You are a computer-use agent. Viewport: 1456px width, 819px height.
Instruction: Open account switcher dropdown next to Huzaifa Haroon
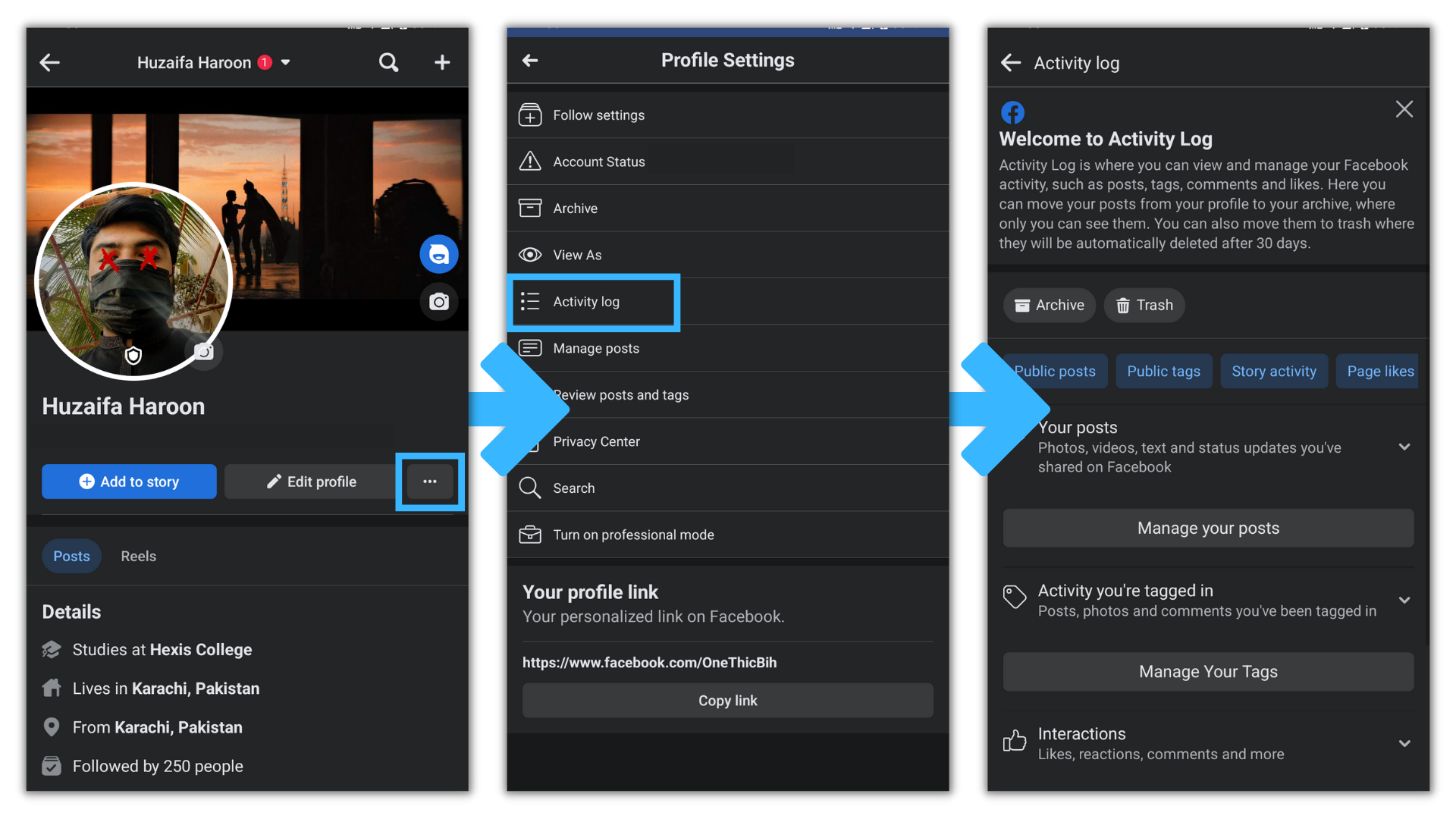click(x=286, y=62)
